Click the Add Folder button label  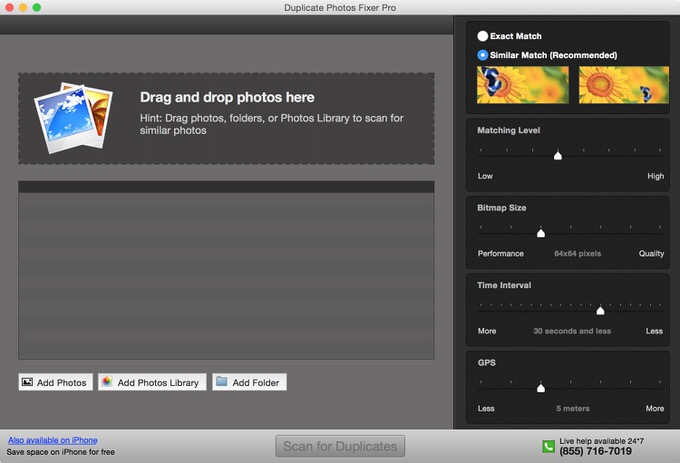pyautogui.click(x=256, y=383)
